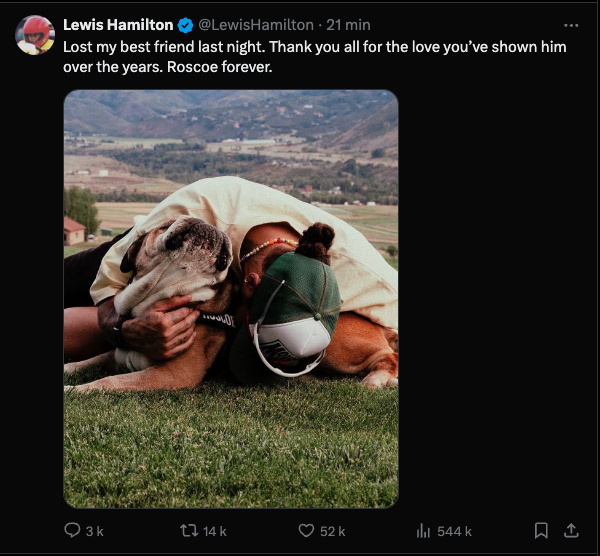Click the heart like icon
Screen dimensions: 600x556
tap(307, 531)
